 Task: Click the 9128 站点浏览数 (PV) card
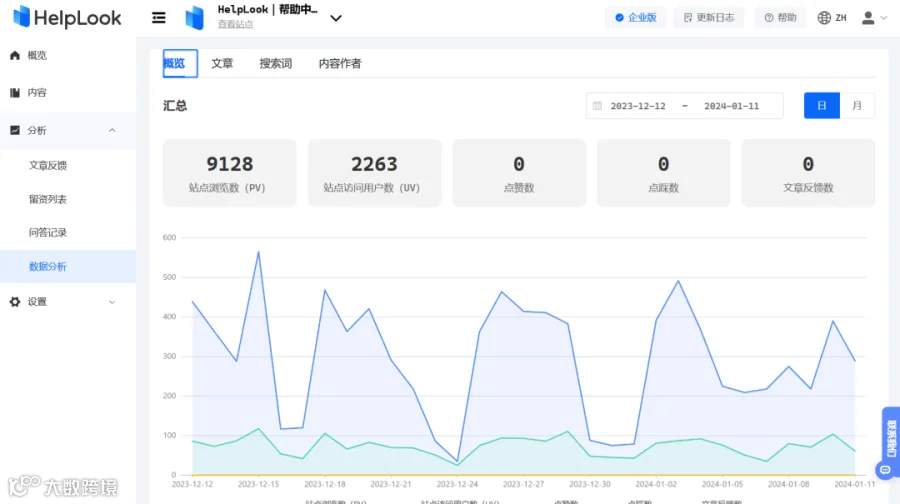pyautogui.click(x=230, y=173)
